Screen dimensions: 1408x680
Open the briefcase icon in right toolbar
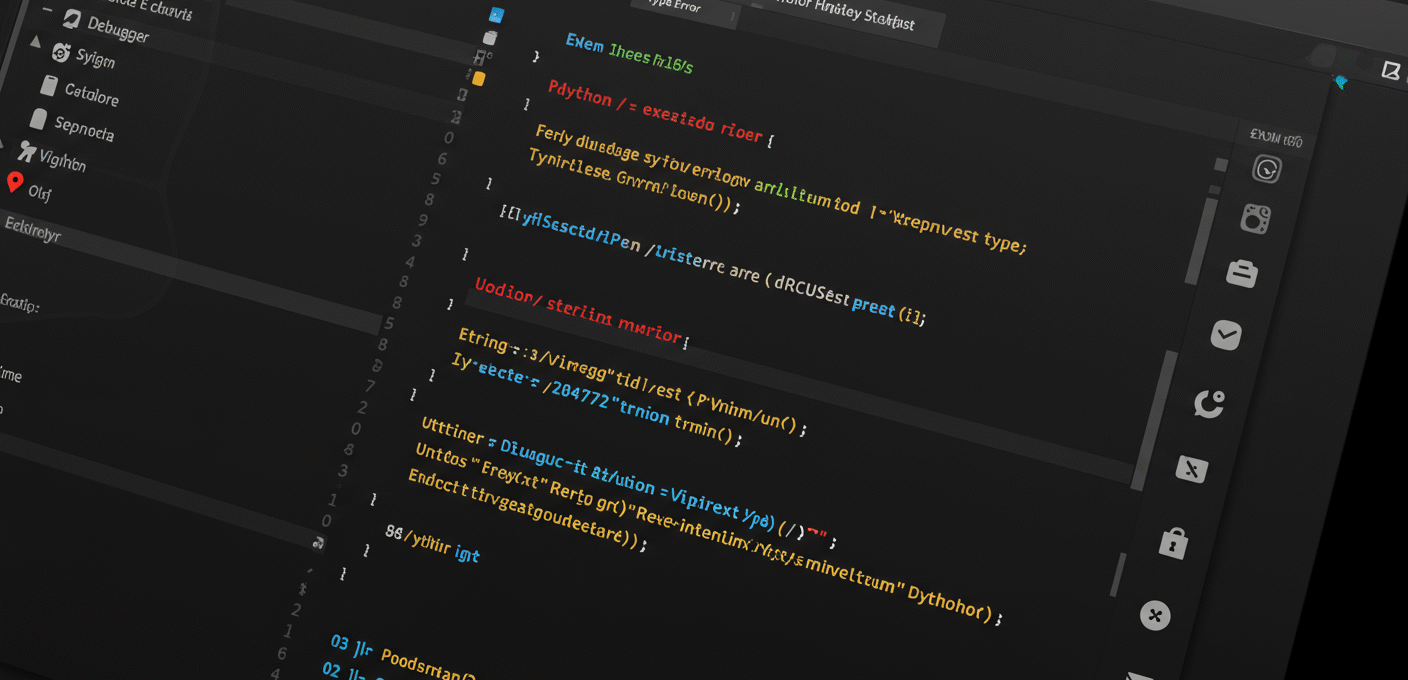[x=1241, y=273]
